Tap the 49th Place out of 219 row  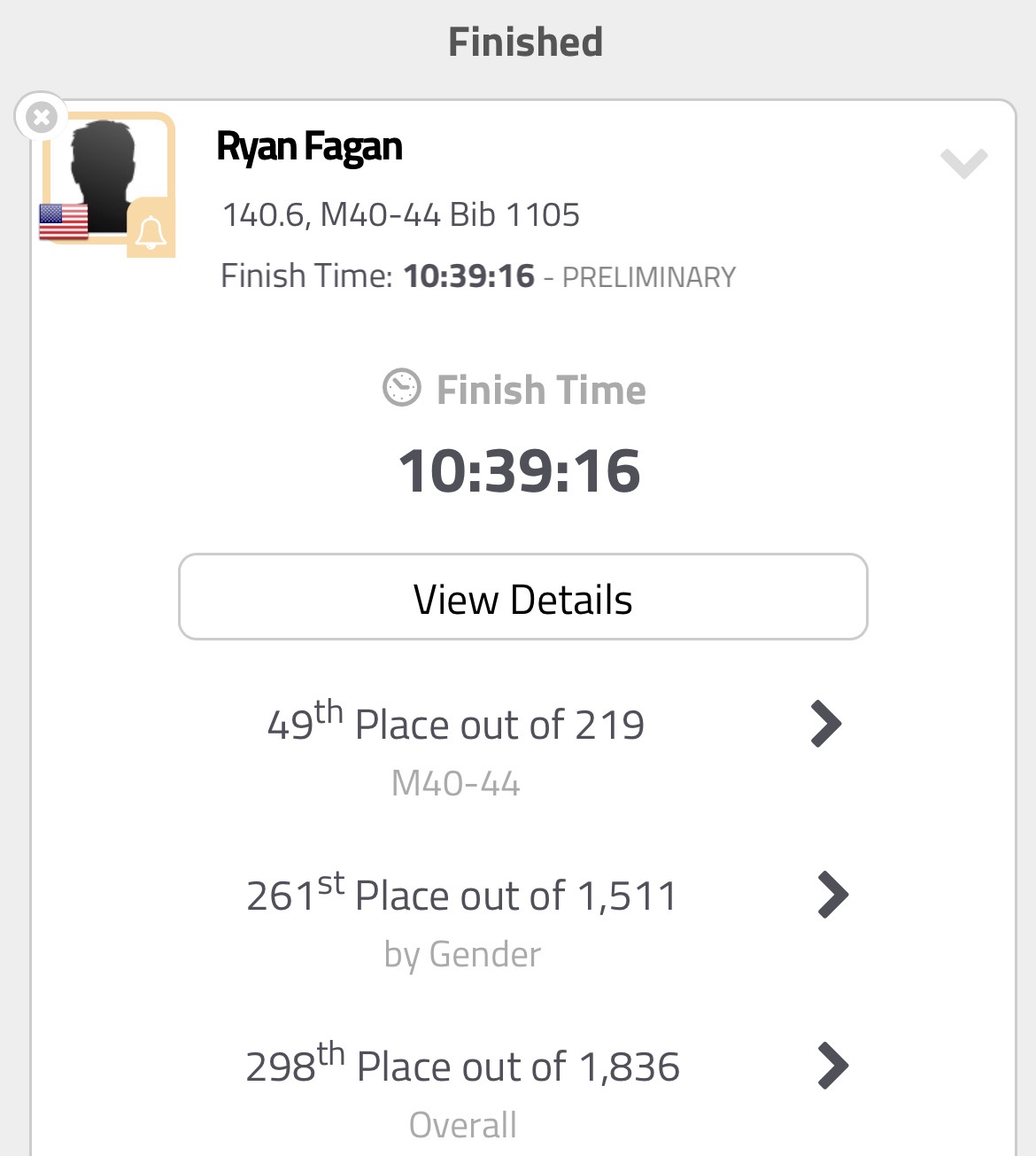pos(455,725)
